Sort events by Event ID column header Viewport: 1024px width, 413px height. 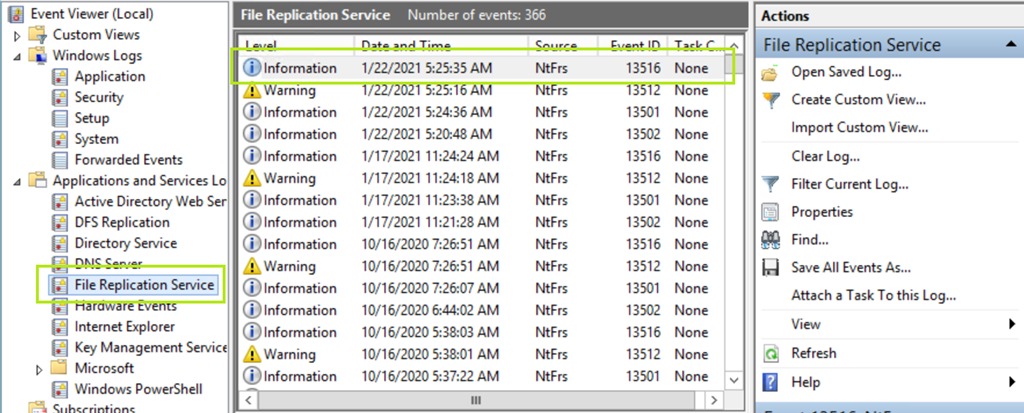pyautogui.click(x=635, y=46)
